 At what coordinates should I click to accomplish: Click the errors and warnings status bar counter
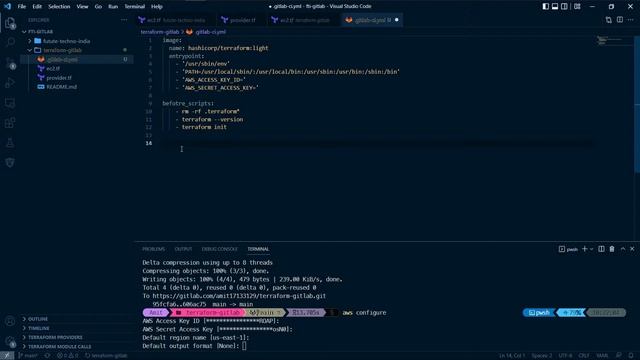[x=68, y=356]
